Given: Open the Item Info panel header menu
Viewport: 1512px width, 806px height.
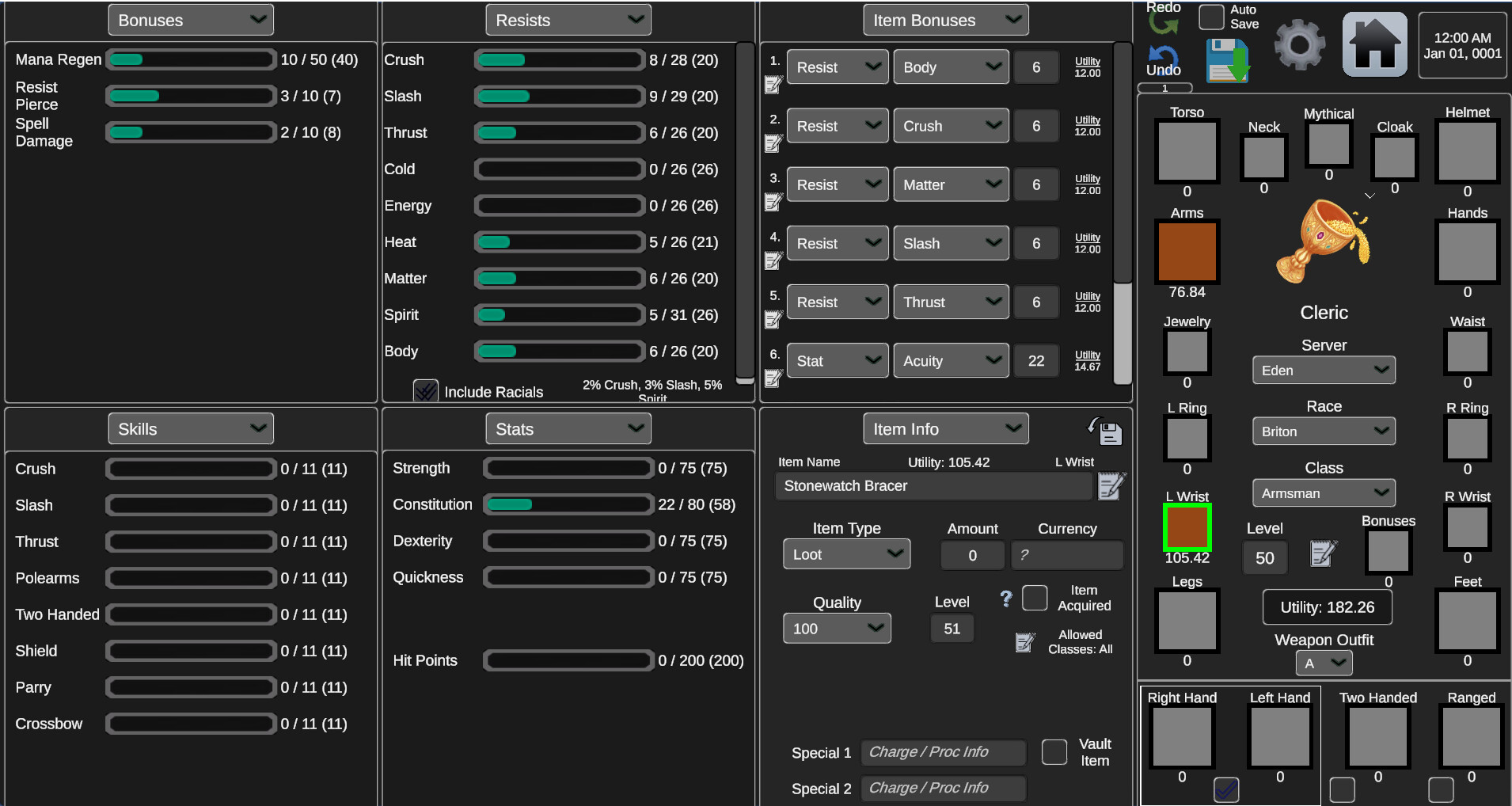Looking at the screenshot, I should (x=945, y=428).
